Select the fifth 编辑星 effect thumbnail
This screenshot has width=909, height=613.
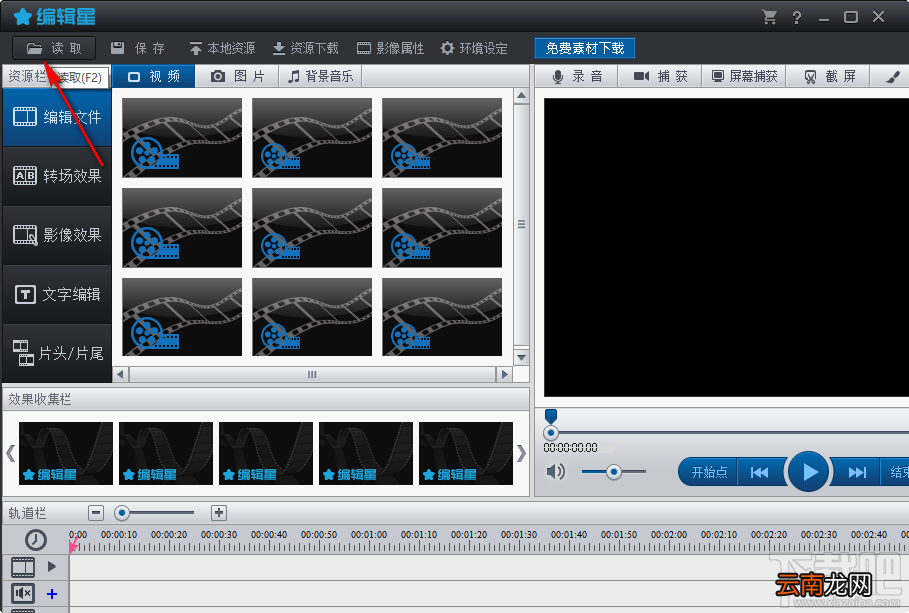[466, 454]
